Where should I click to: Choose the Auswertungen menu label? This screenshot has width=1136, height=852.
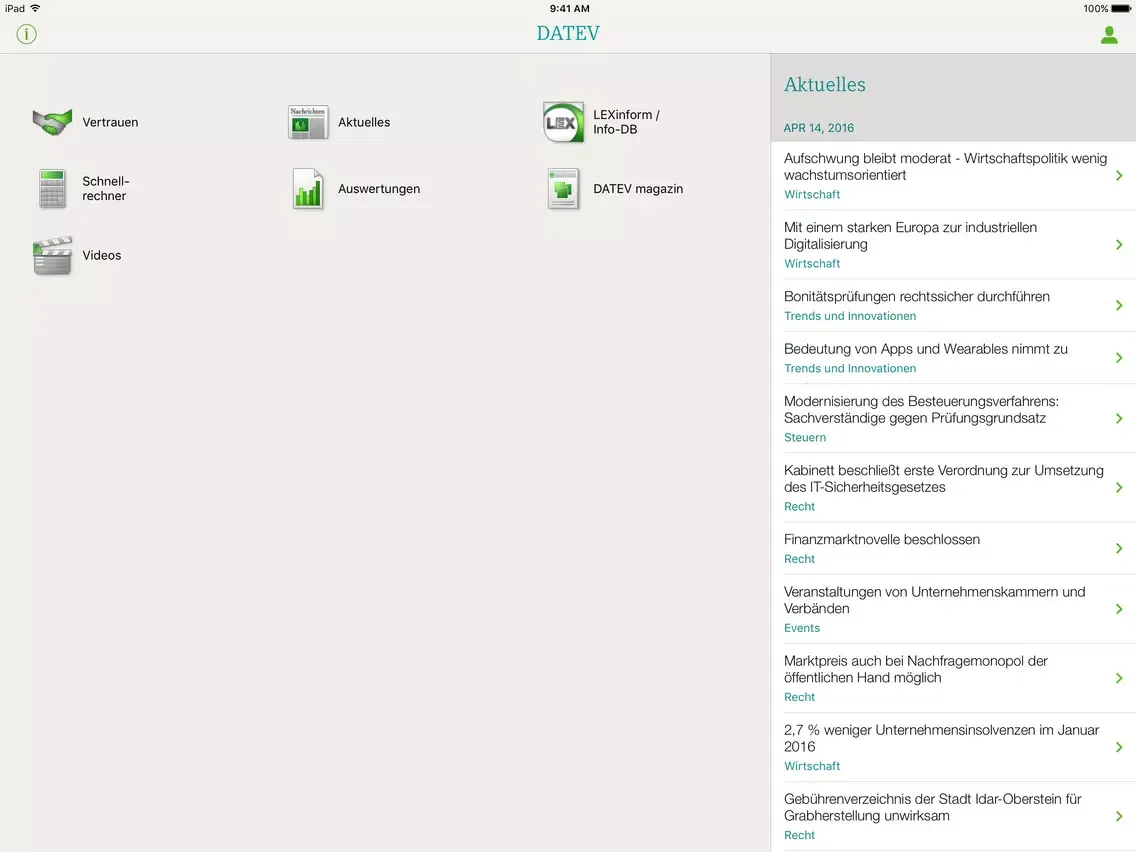pyautogui.click(x=379, y=189)
